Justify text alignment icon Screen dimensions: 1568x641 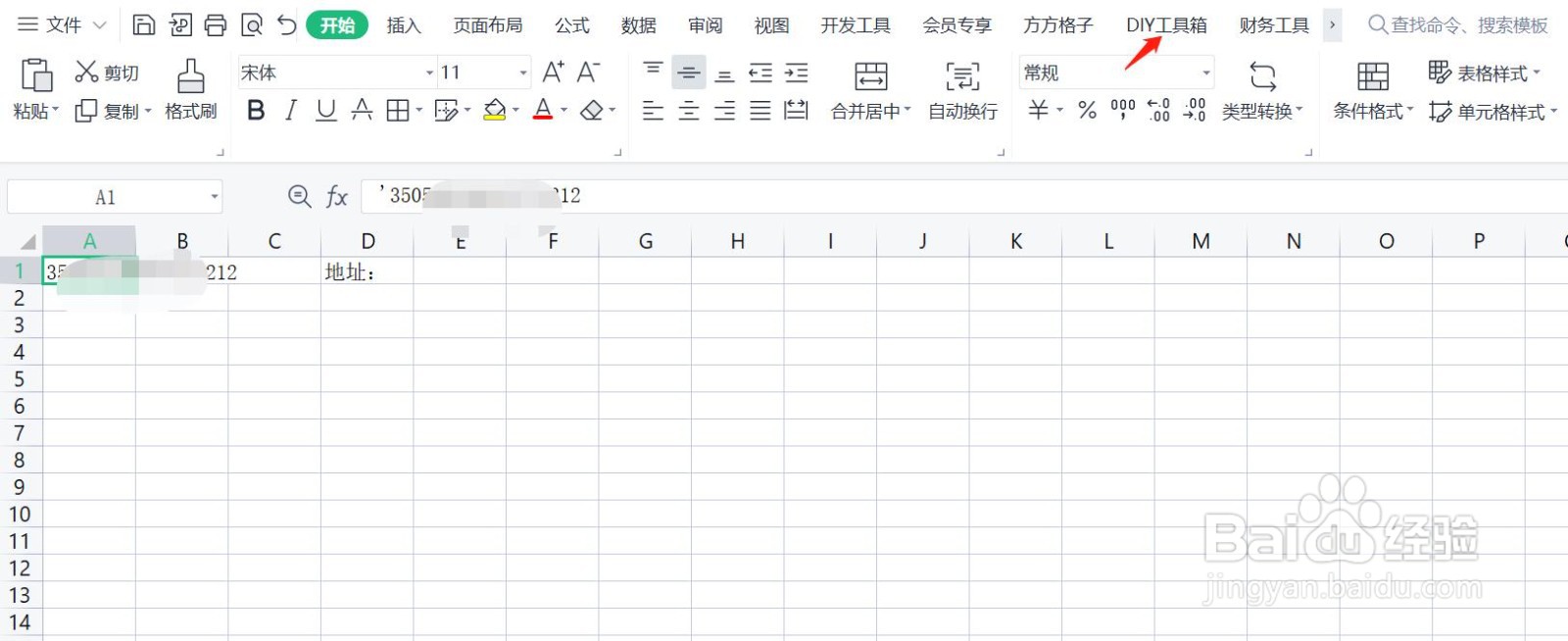point(760,111)
